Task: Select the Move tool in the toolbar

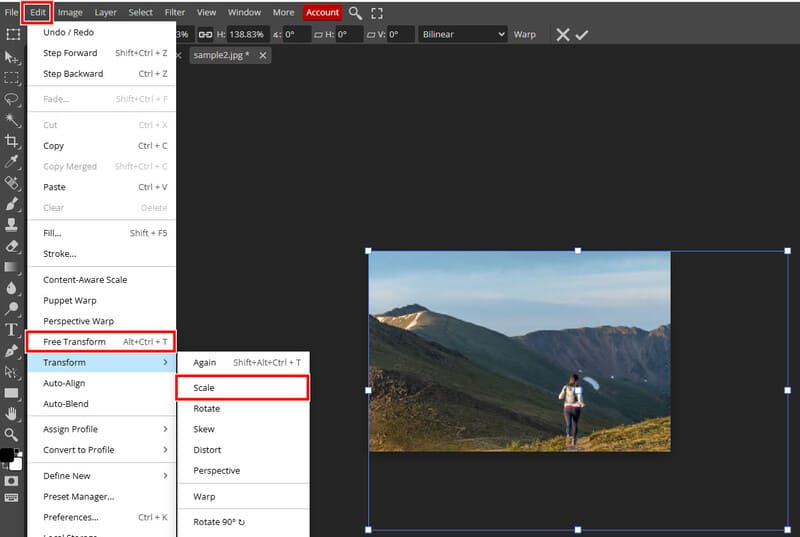Action: point(11,57)
